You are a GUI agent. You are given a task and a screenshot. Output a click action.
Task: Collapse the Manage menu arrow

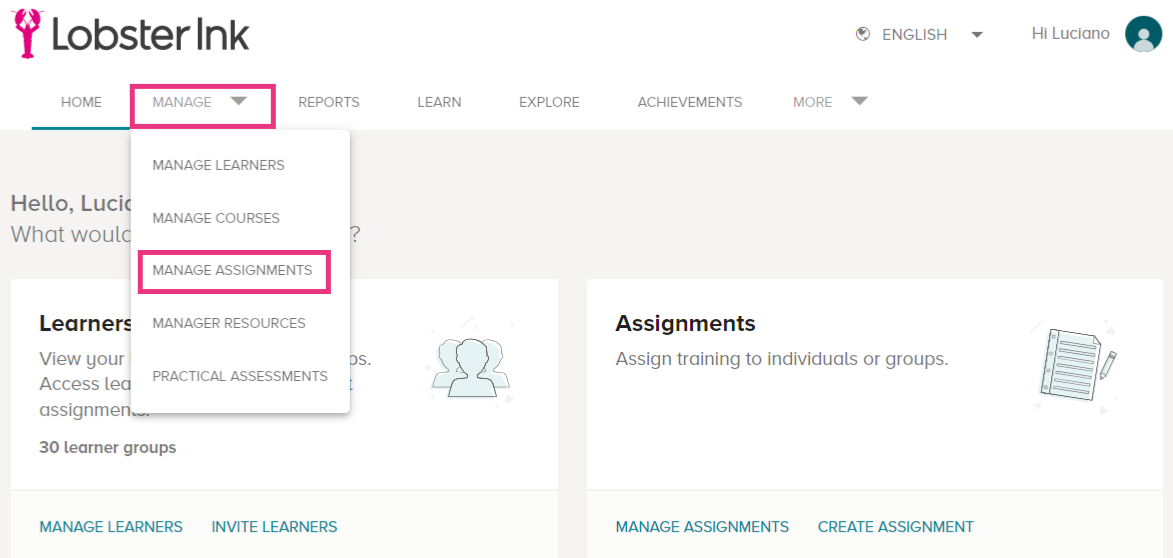(x=238, y=102)
